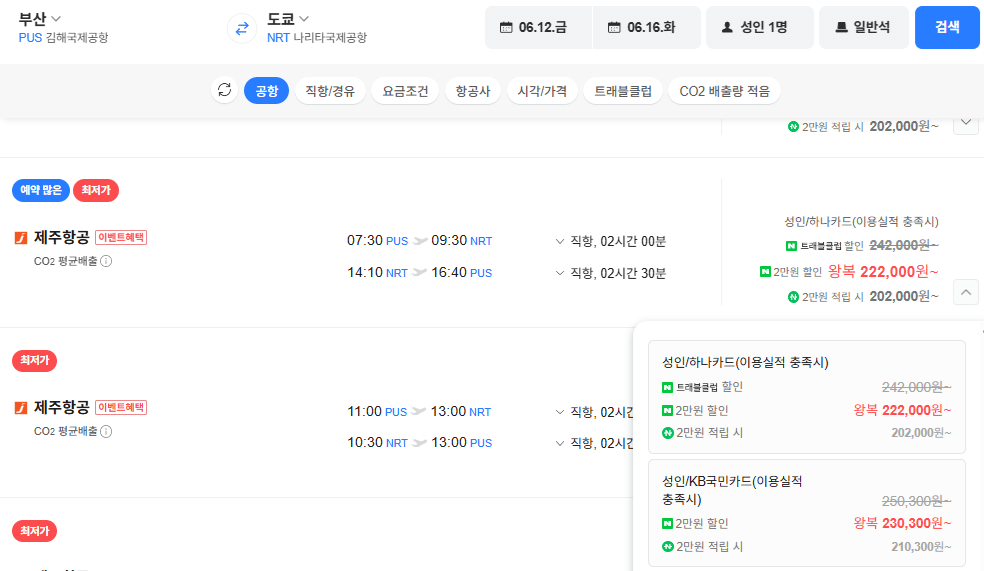Click the Jeju Air logo on 11:00 flight
984x571 pixels.
(21, 408)
